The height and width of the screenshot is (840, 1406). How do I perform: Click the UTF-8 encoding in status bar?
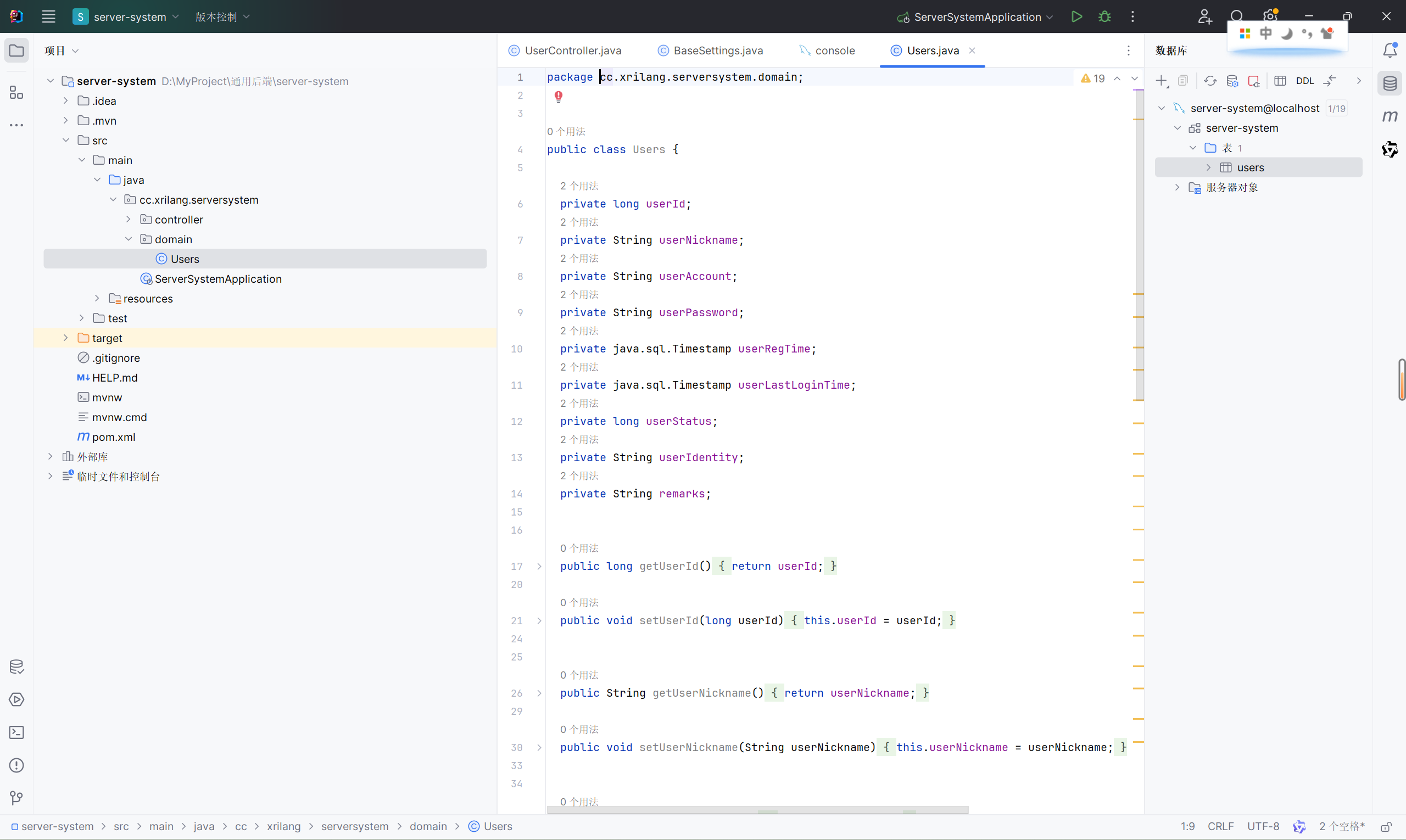point(1263,826)
